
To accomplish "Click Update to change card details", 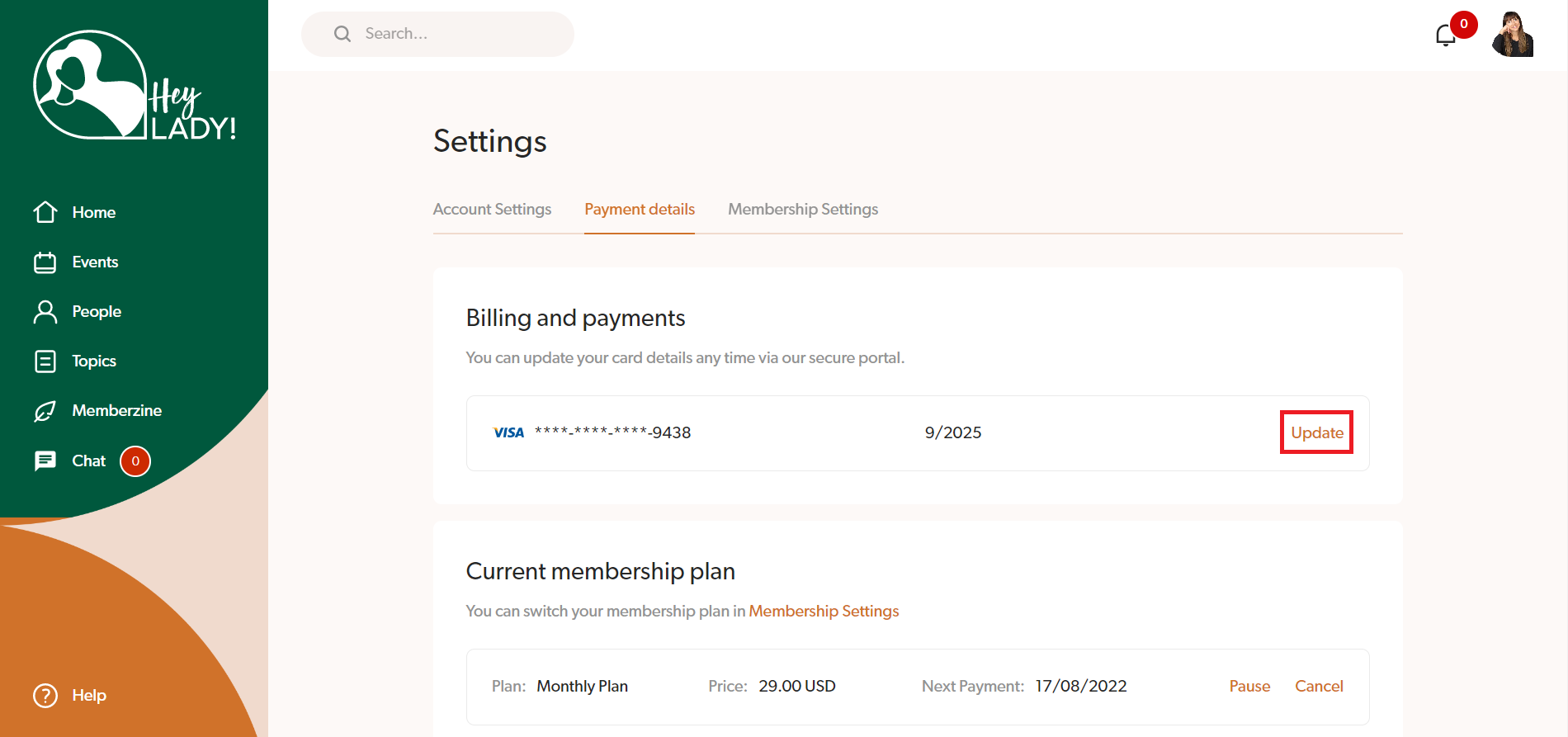I will pos(1316,432).
